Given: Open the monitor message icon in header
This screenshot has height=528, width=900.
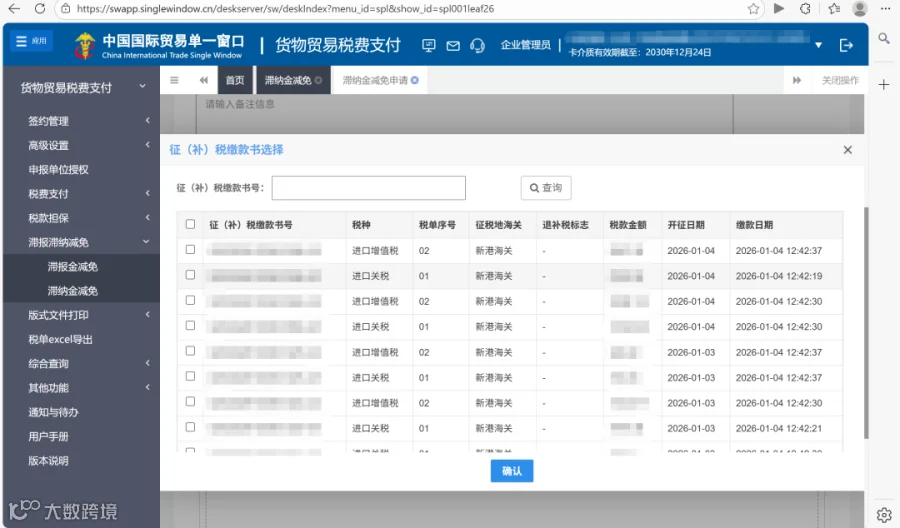Looking at the screenshot, I should pos(428,45).
